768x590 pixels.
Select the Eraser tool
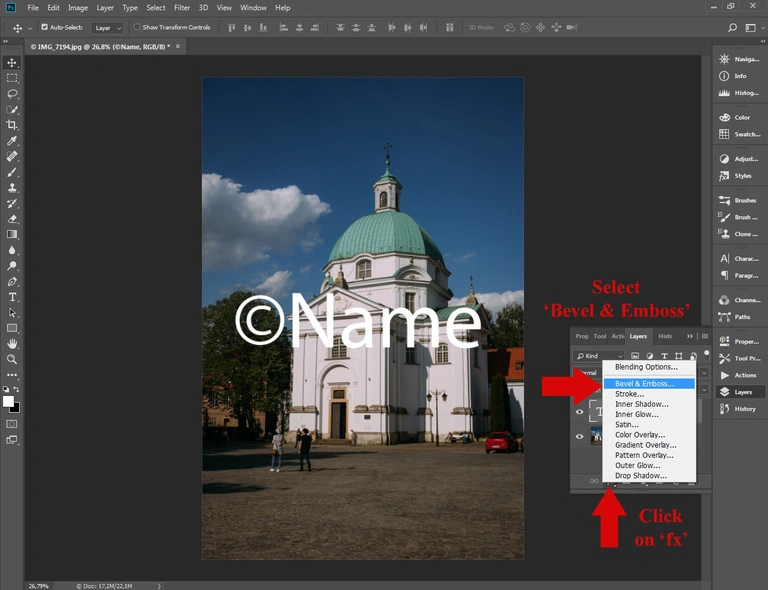pos(12,219)
